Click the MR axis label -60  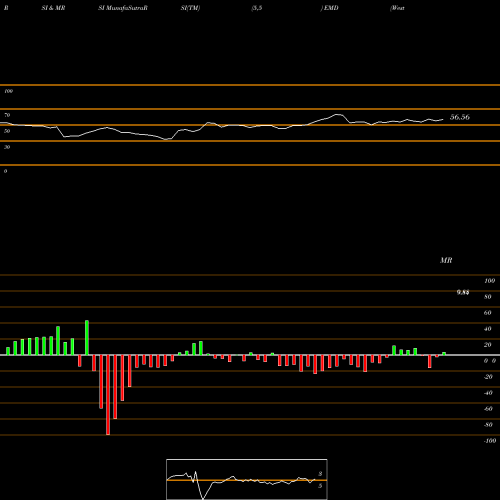click(x=488, y=409)
